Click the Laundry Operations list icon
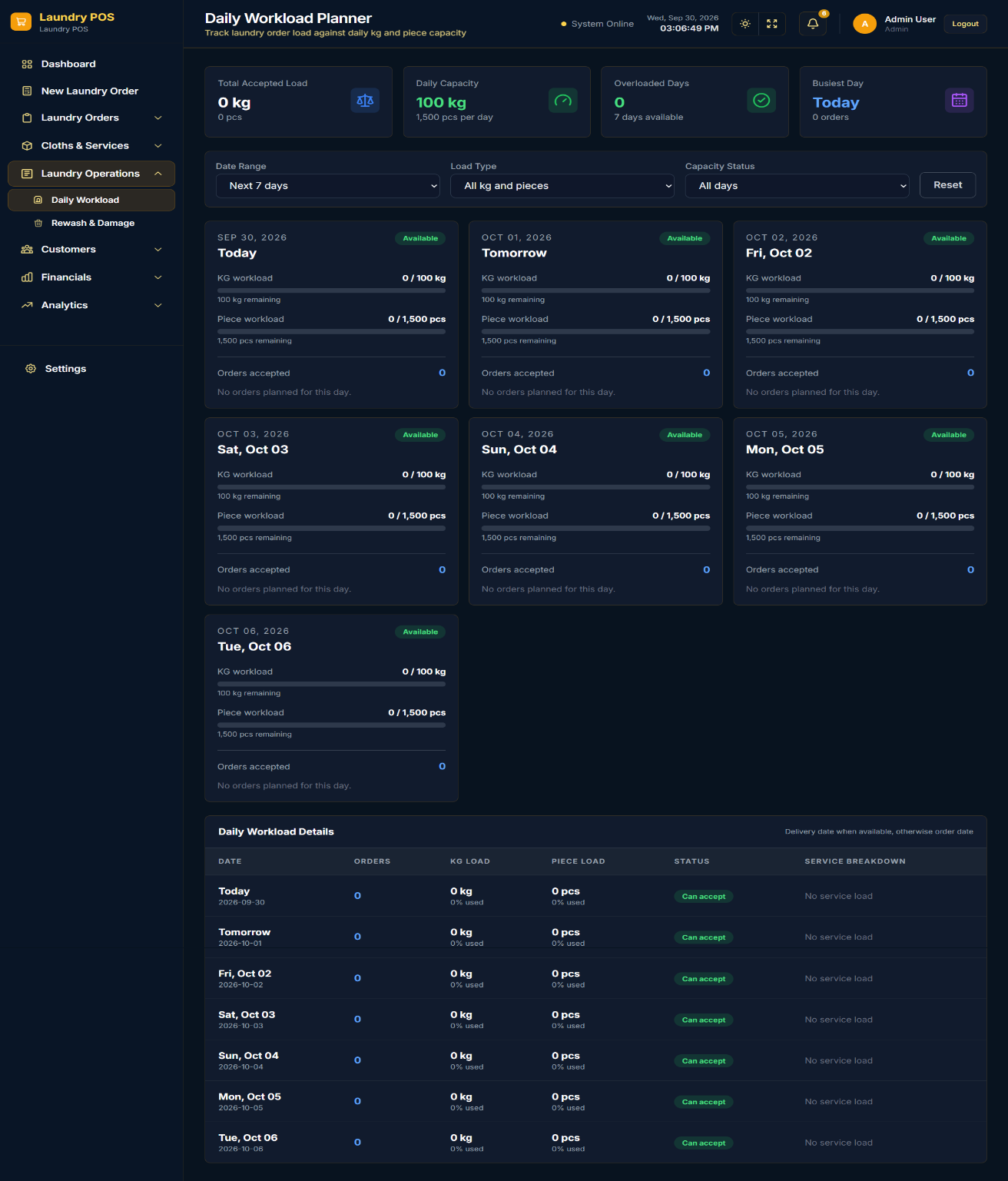This screenshot has width=1008, height=1181. (27, 174)
